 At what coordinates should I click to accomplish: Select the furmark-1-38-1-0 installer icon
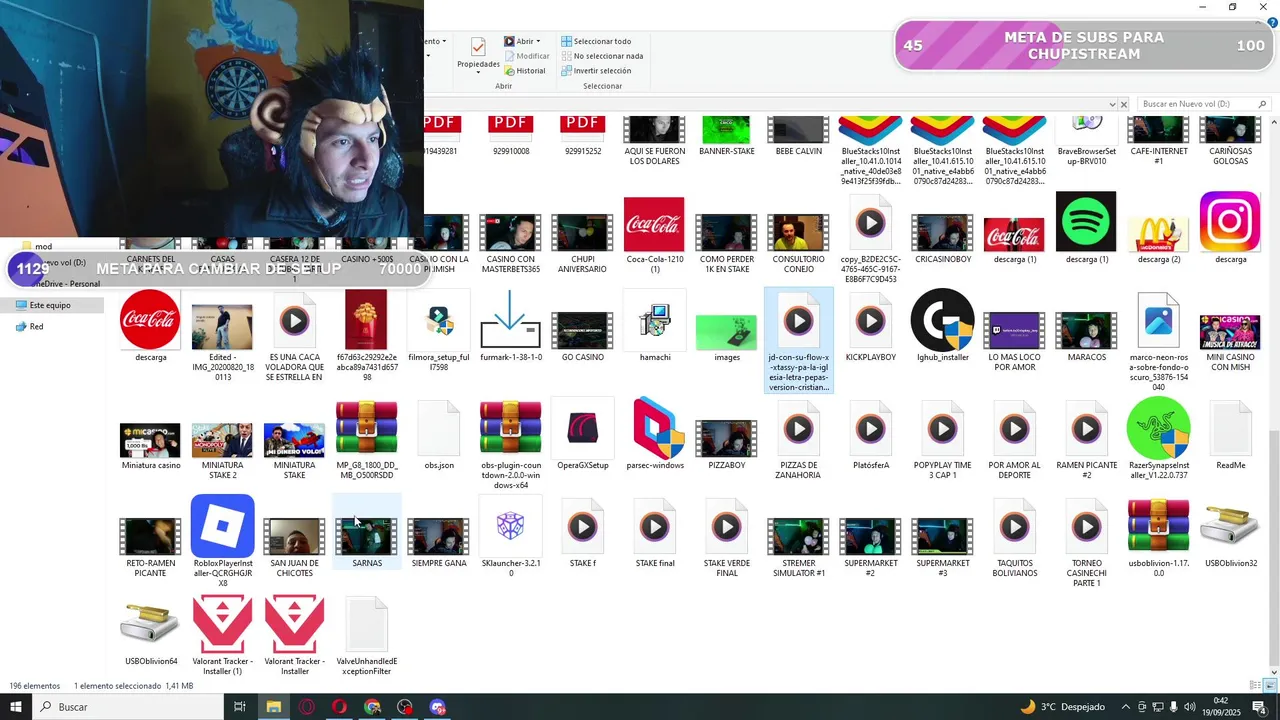(510, 320)
